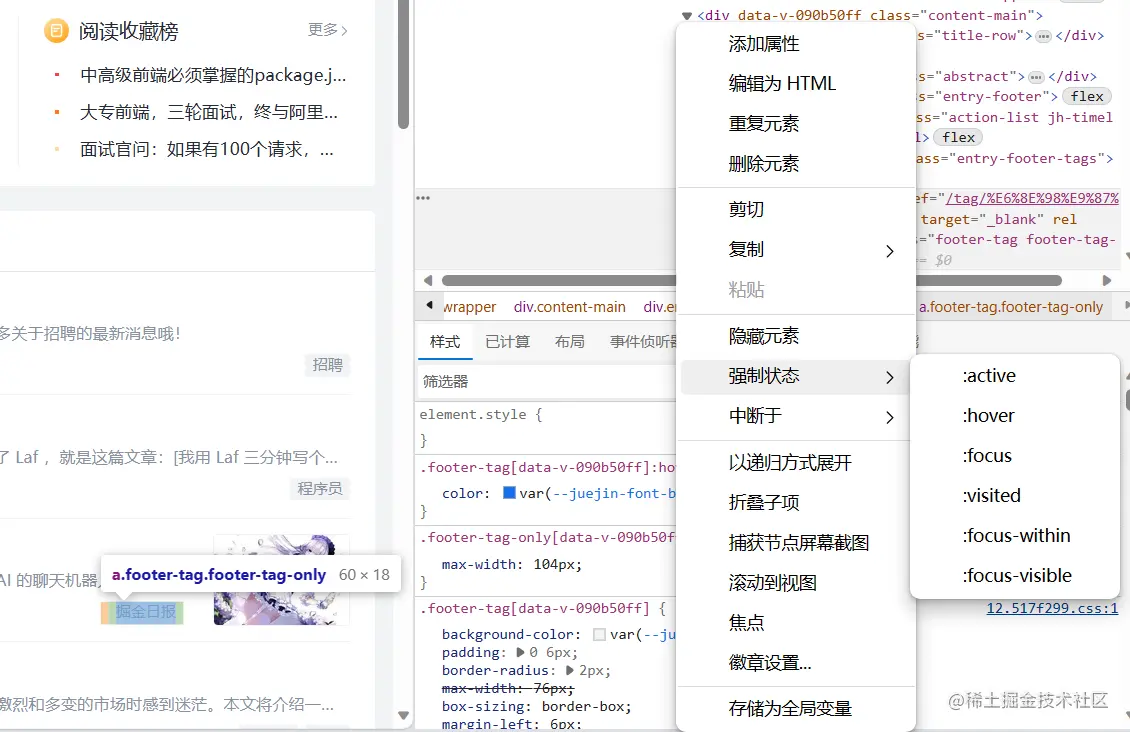This screenshot has height=732, width=1130.
Task: Click the box-sizing: border-box declaration
Action: (536, 707)
